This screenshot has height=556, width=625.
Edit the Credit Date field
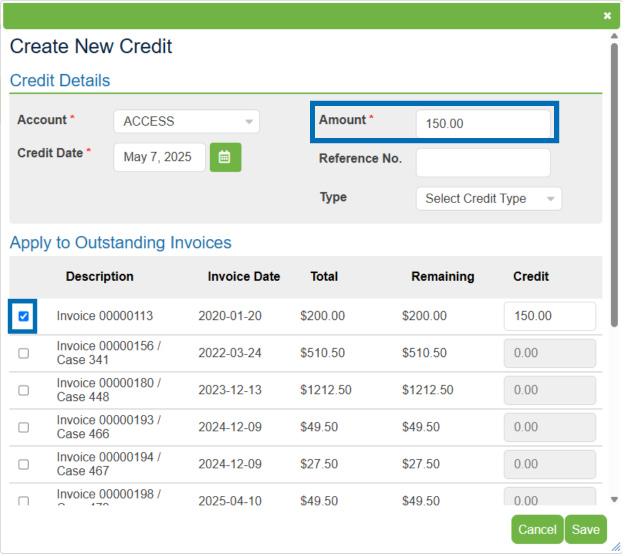click(158, 157)
